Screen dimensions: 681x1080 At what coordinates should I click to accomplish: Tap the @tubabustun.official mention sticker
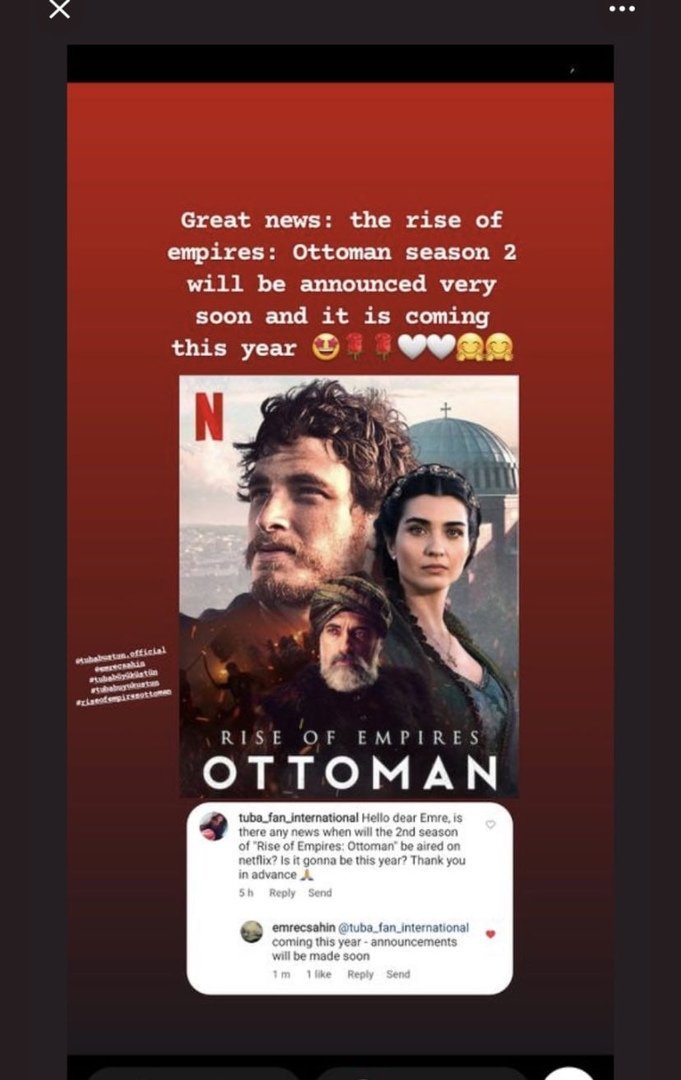(x=121, y=655)
